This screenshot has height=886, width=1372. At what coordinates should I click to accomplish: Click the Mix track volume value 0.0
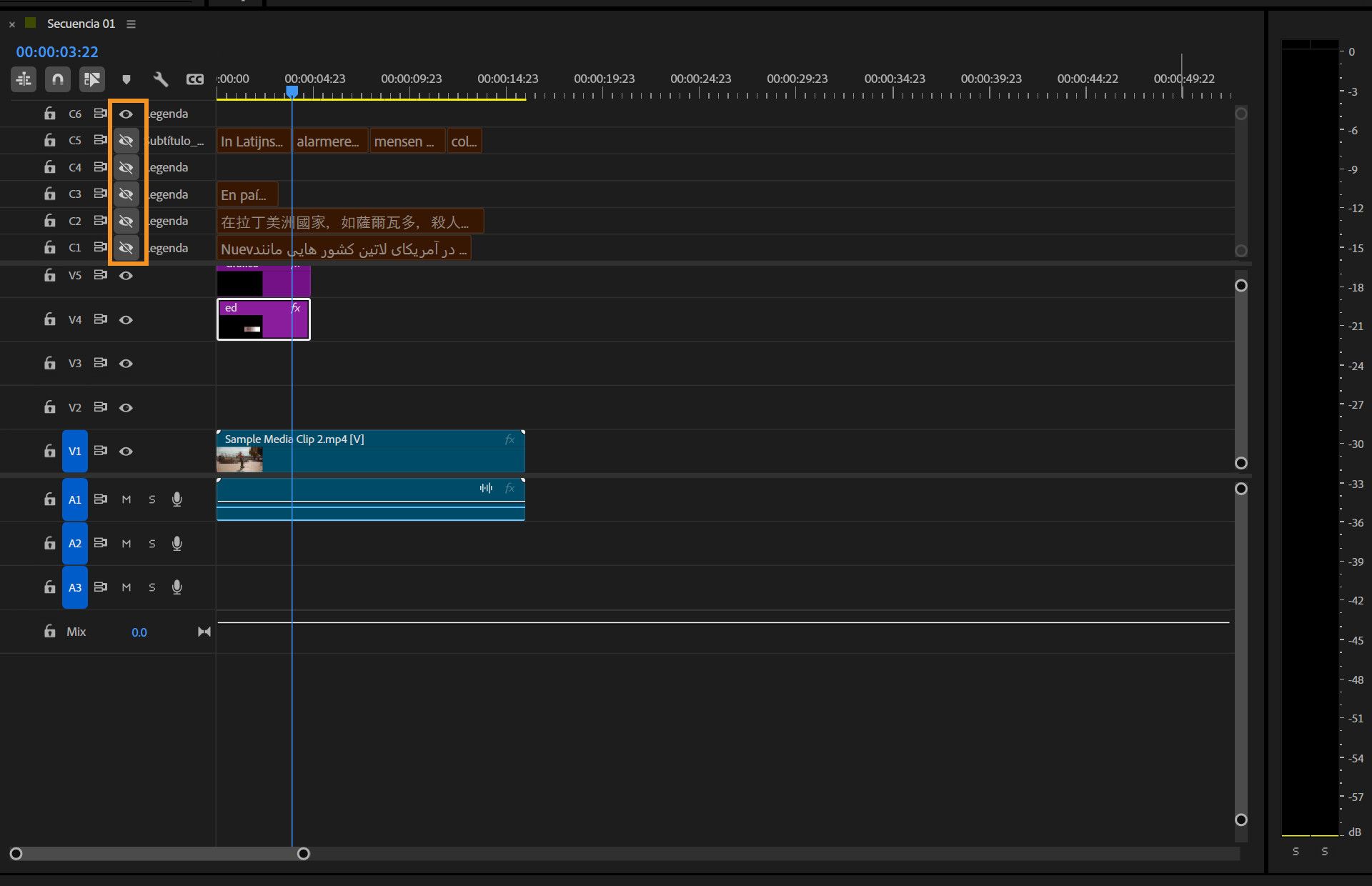[x=139, y=632]
